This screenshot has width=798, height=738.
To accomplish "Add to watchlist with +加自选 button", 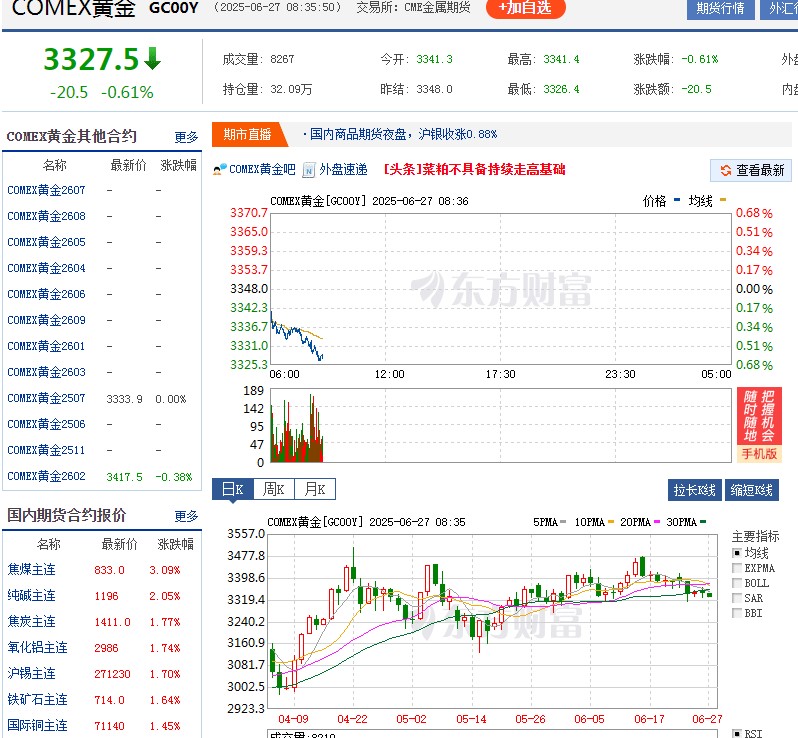I will 526,8.
